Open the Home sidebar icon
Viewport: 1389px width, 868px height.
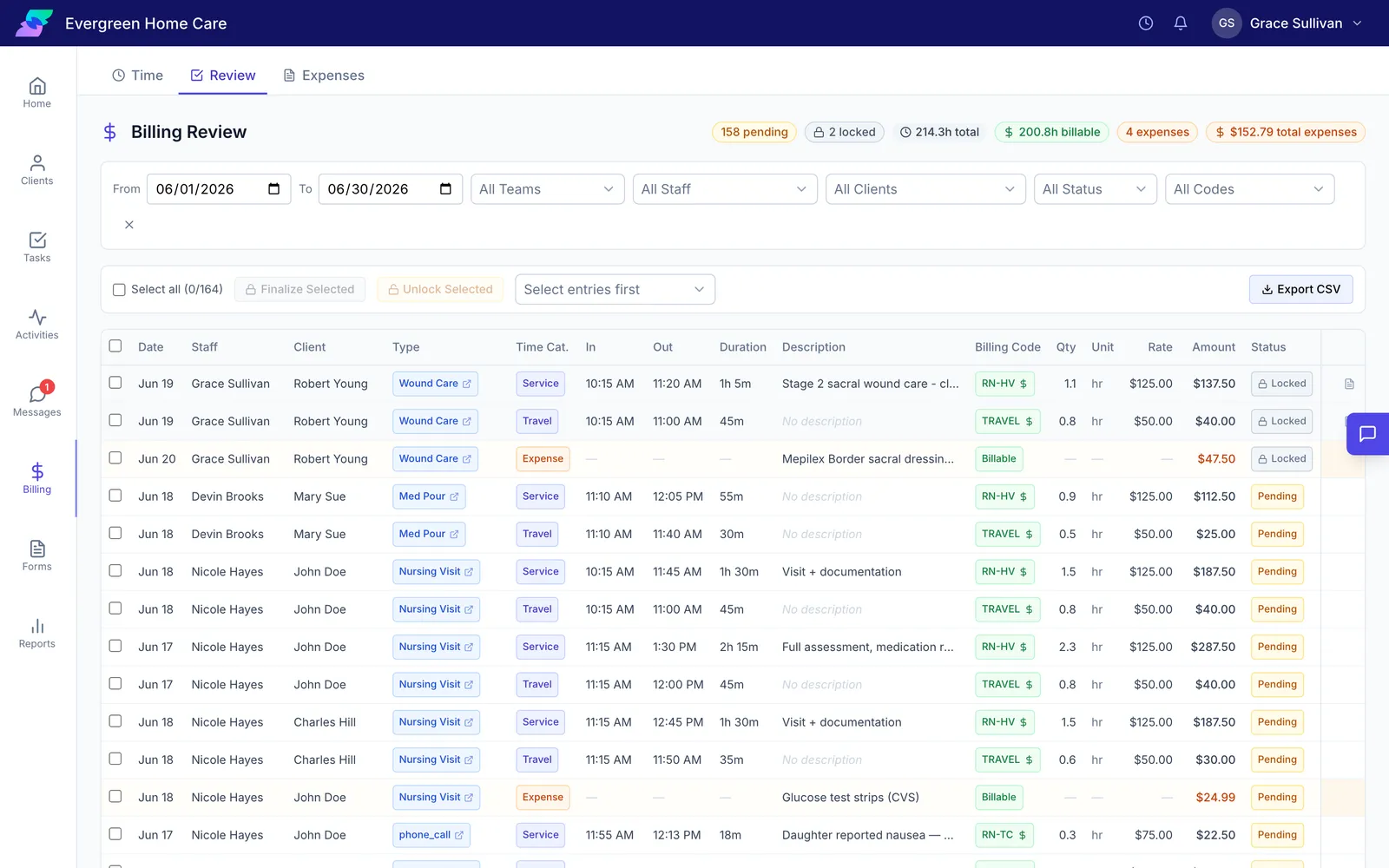tap(37, 93)
